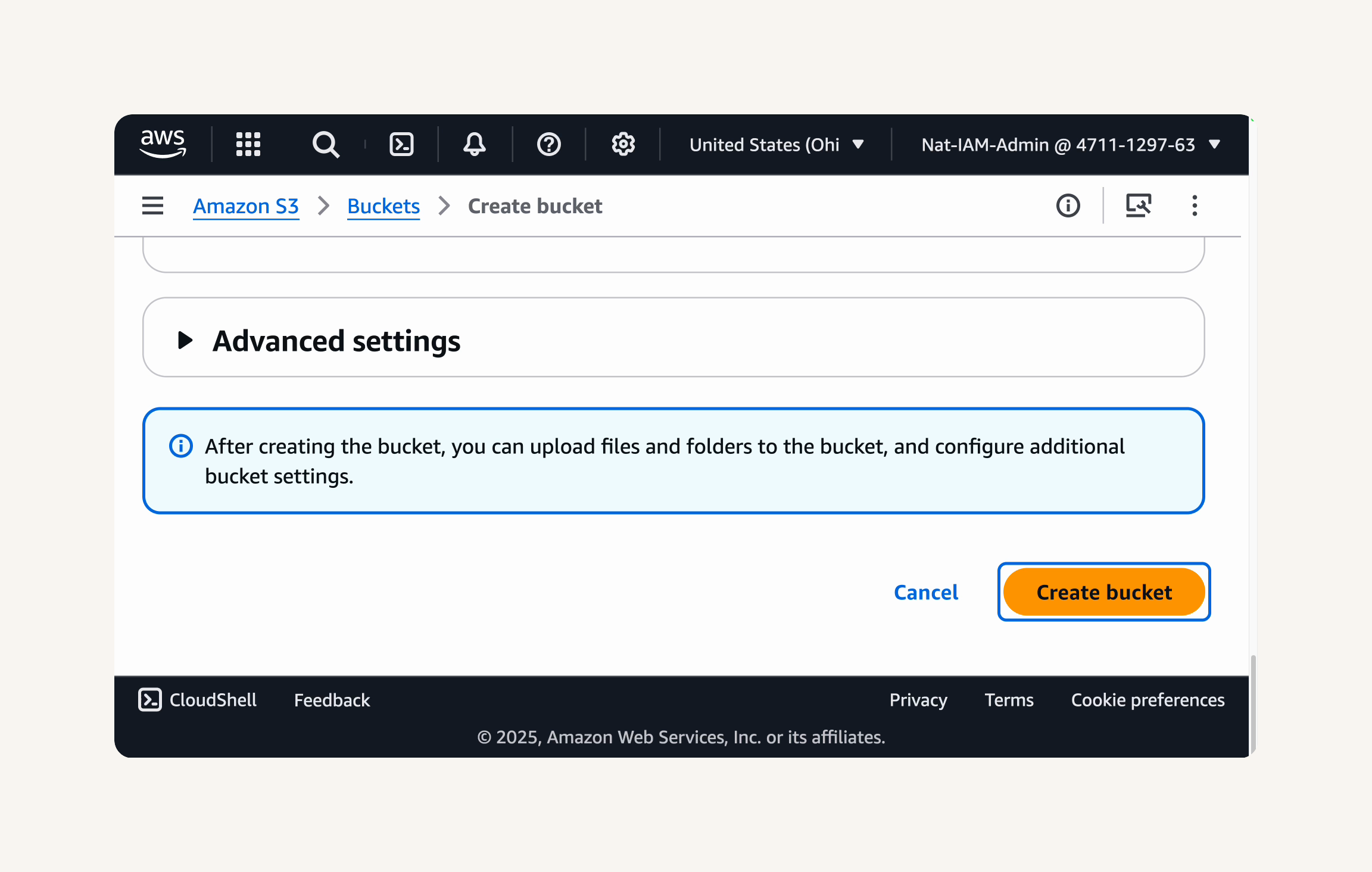Open the AWS console home logo

click(x=163, y=144)
